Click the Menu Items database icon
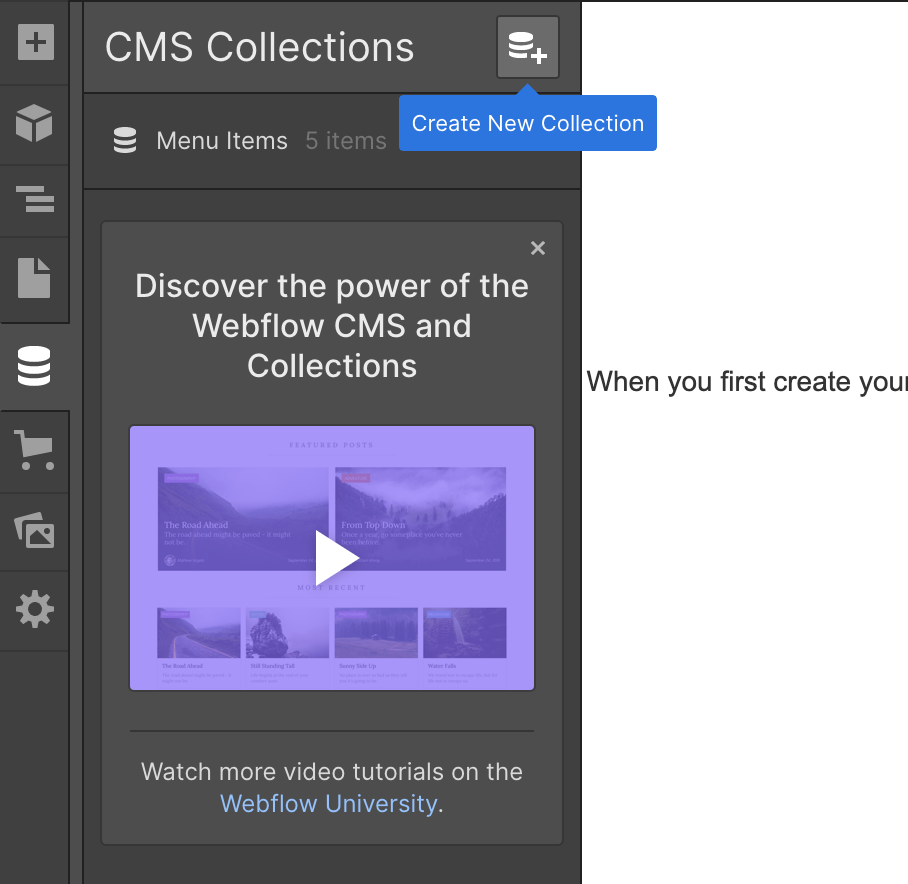 coord(125,140)
